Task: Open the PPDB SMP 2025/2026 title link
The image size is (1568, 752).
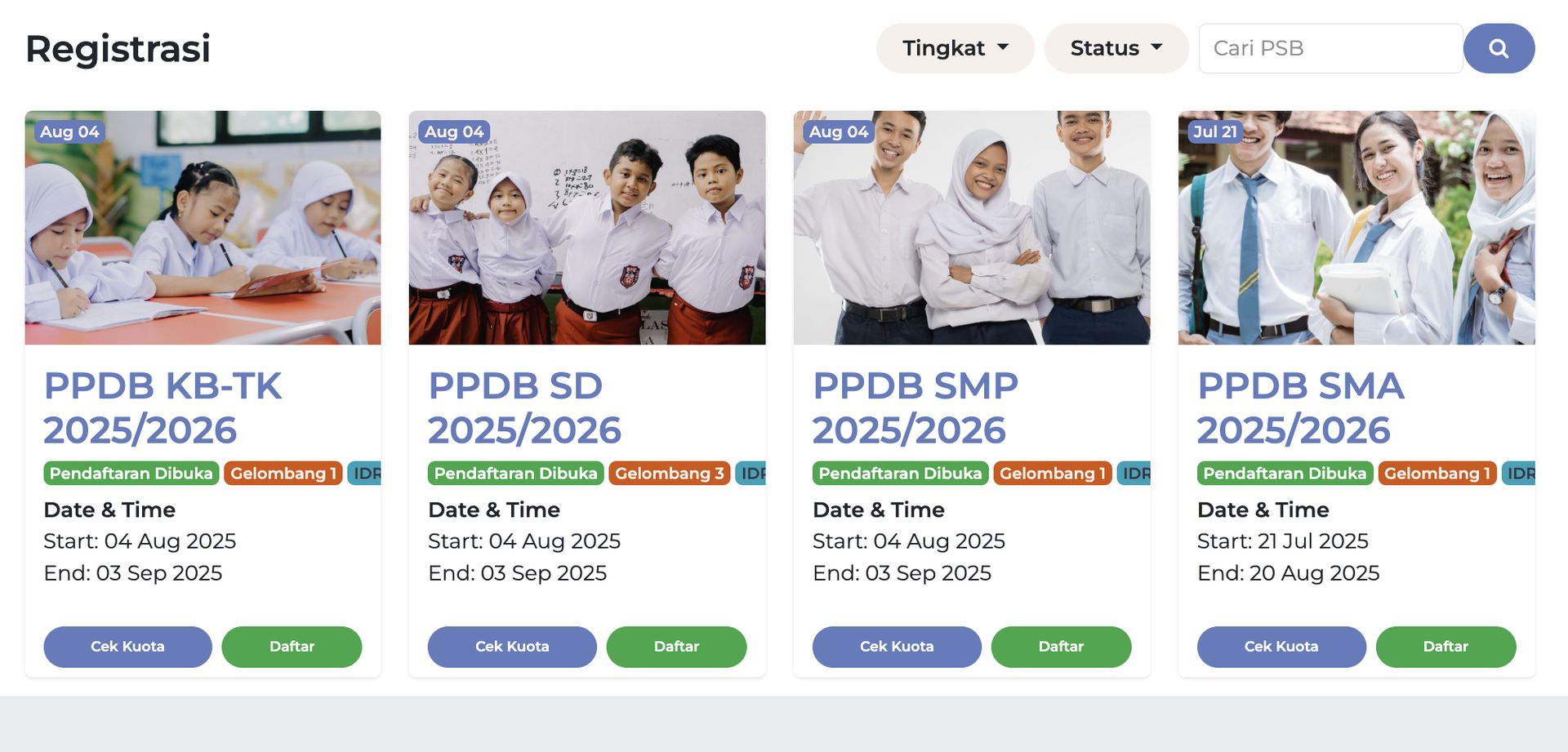Action: [x=915, y=407]
